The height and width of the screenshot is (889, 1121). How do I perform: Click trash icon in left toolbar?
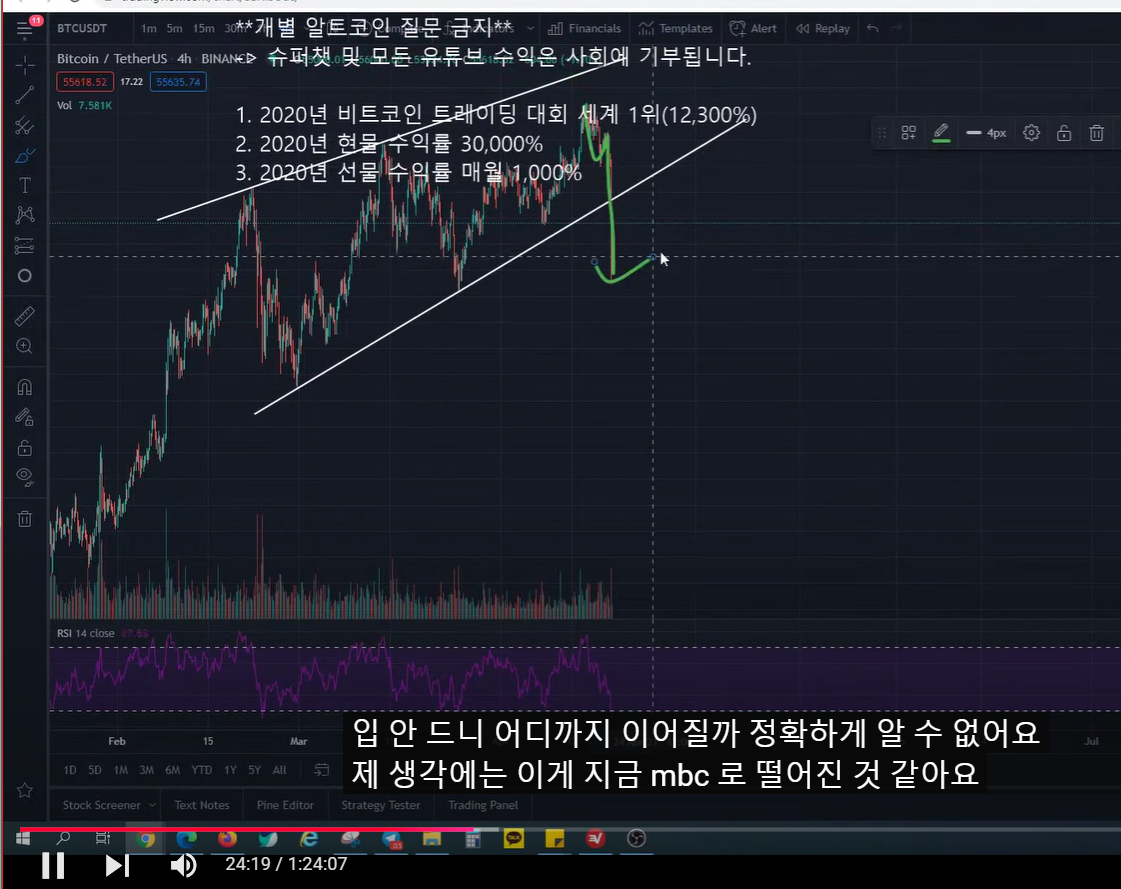[x=25, y=519]
